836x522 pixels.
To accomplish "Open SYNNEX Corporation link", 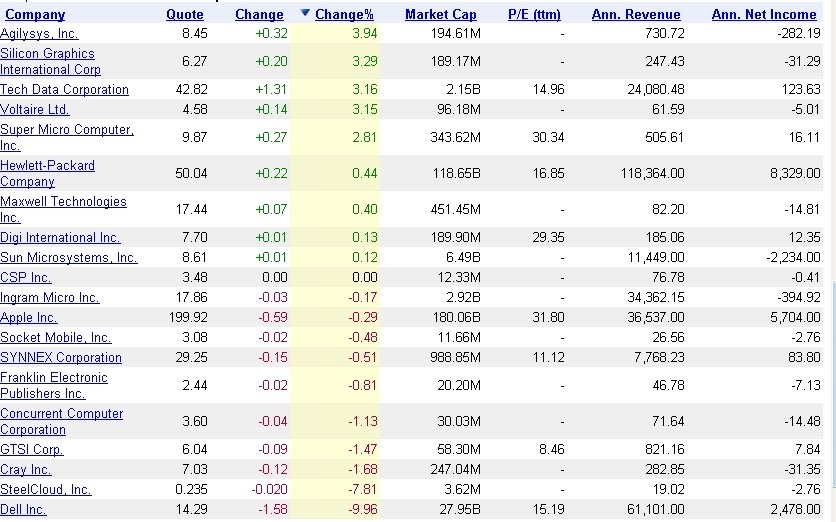I will [61, 357].
